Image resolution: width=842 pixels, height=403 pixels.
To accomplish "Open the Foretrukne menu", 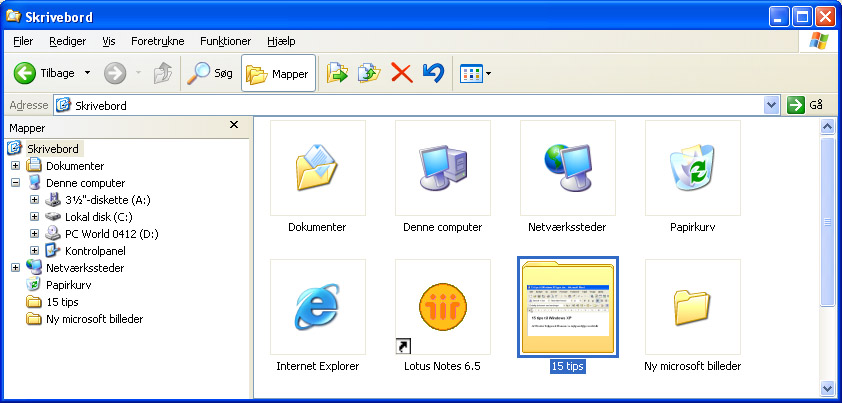I will point(157,41).
